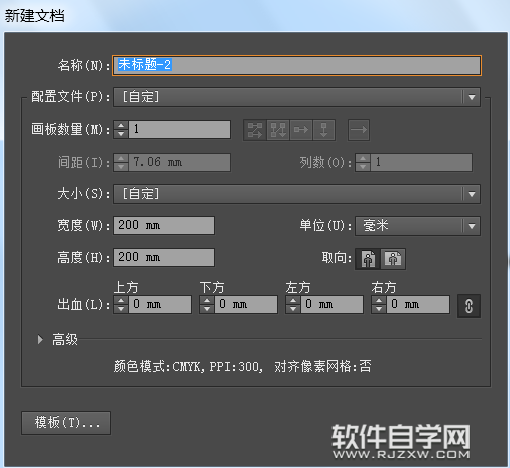
Task: Choose portrait orientation icon
Action: [368, 259]
